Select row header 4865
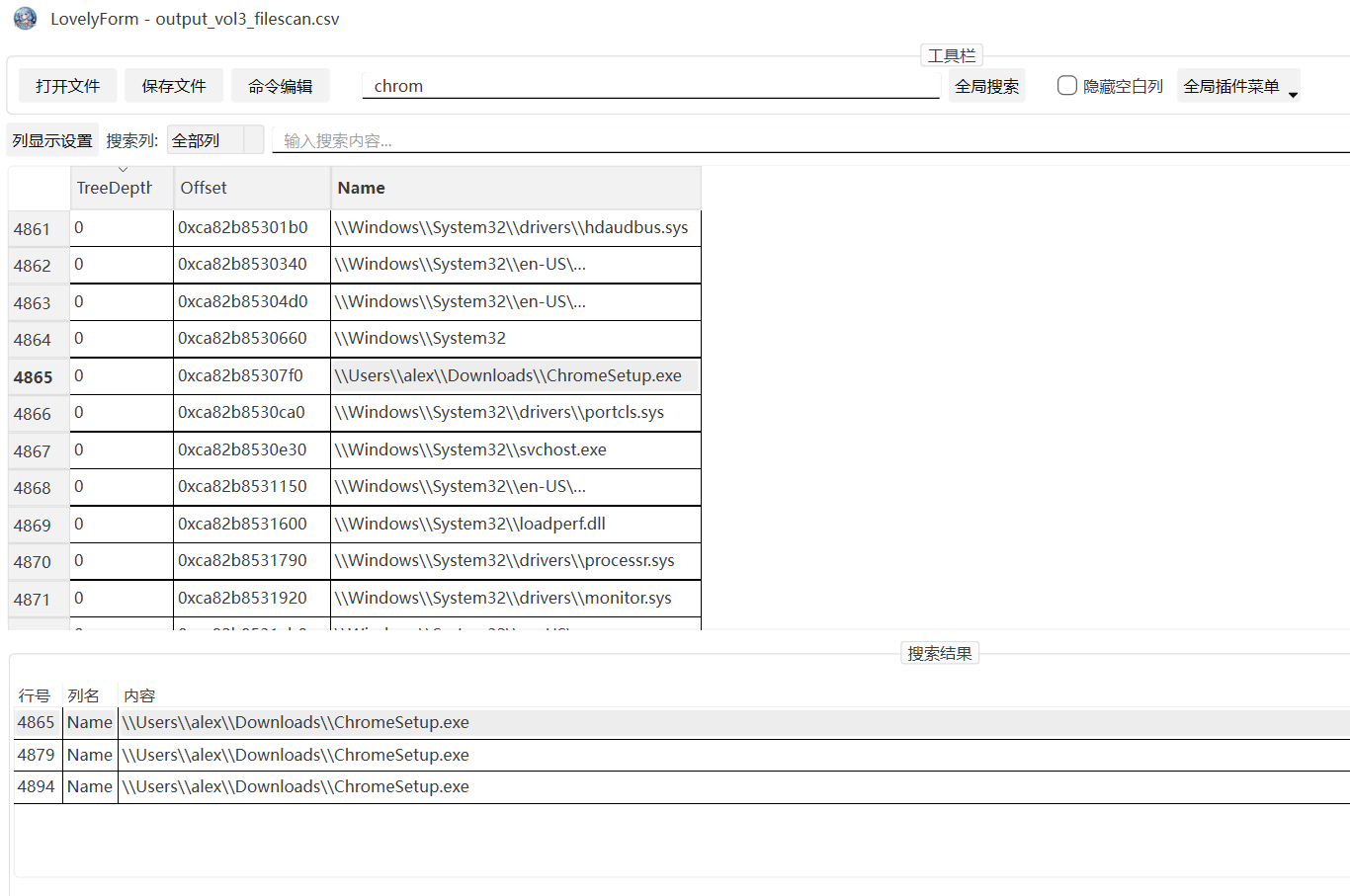This screenshot has height=896, width=1350. [x=39, y=377]
